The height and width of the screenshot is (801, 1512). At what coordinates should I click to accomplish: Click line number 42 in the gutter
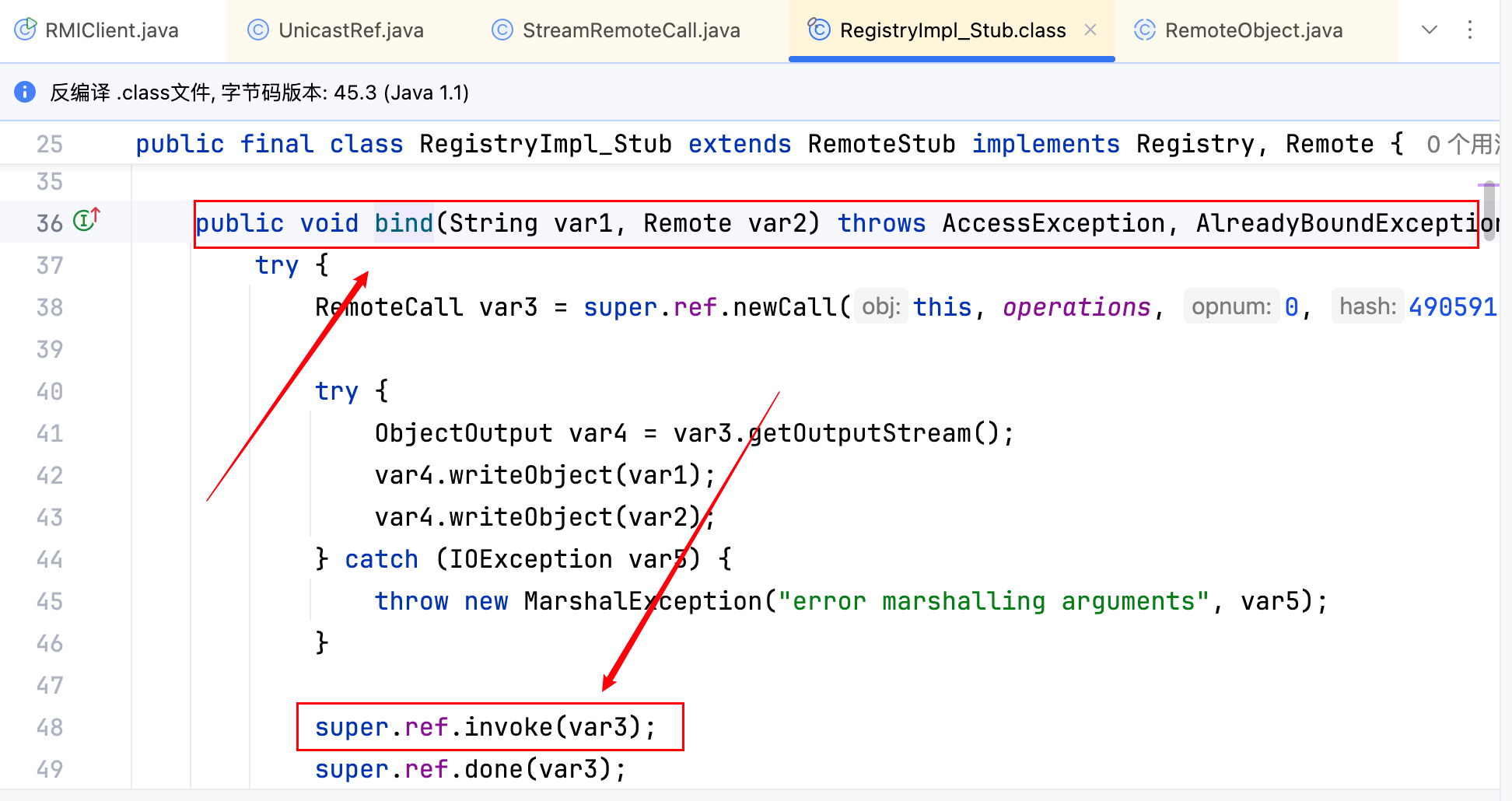tap(50, 475)
